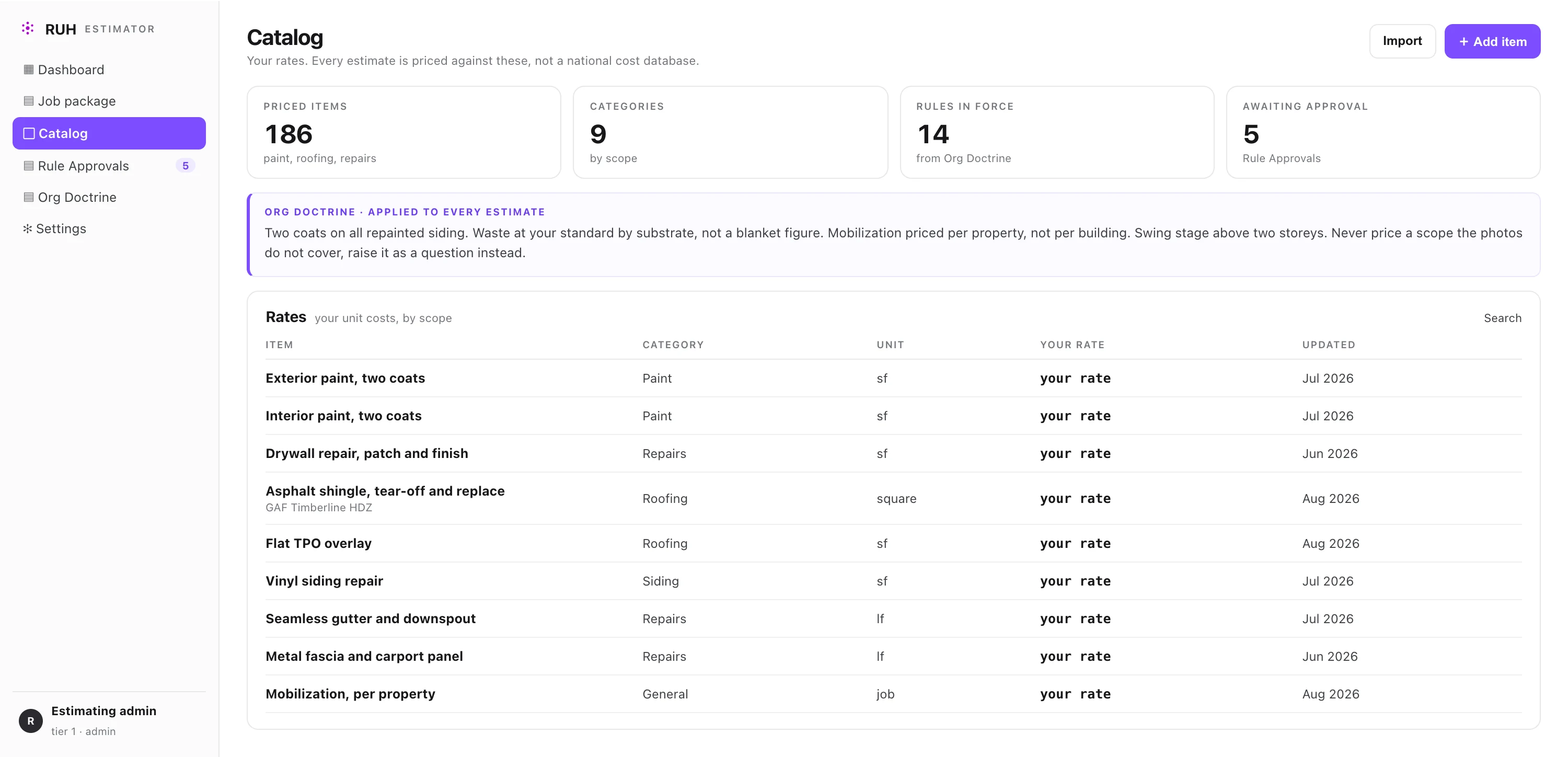1568x757 pixels.
Task: Click your rate for Flat TPO overlay
Action: pos(1075,544)
